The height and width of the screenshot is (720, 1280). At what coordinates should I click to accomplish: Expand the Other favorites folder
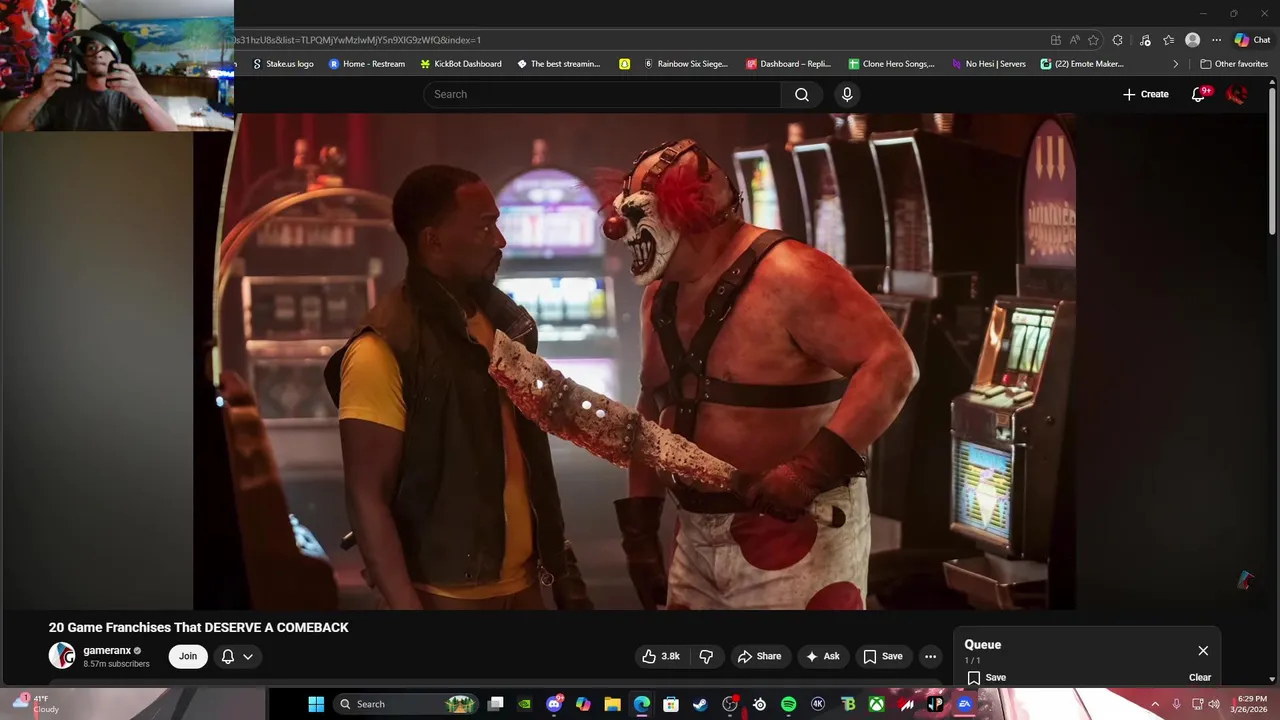click(1234, 64)
